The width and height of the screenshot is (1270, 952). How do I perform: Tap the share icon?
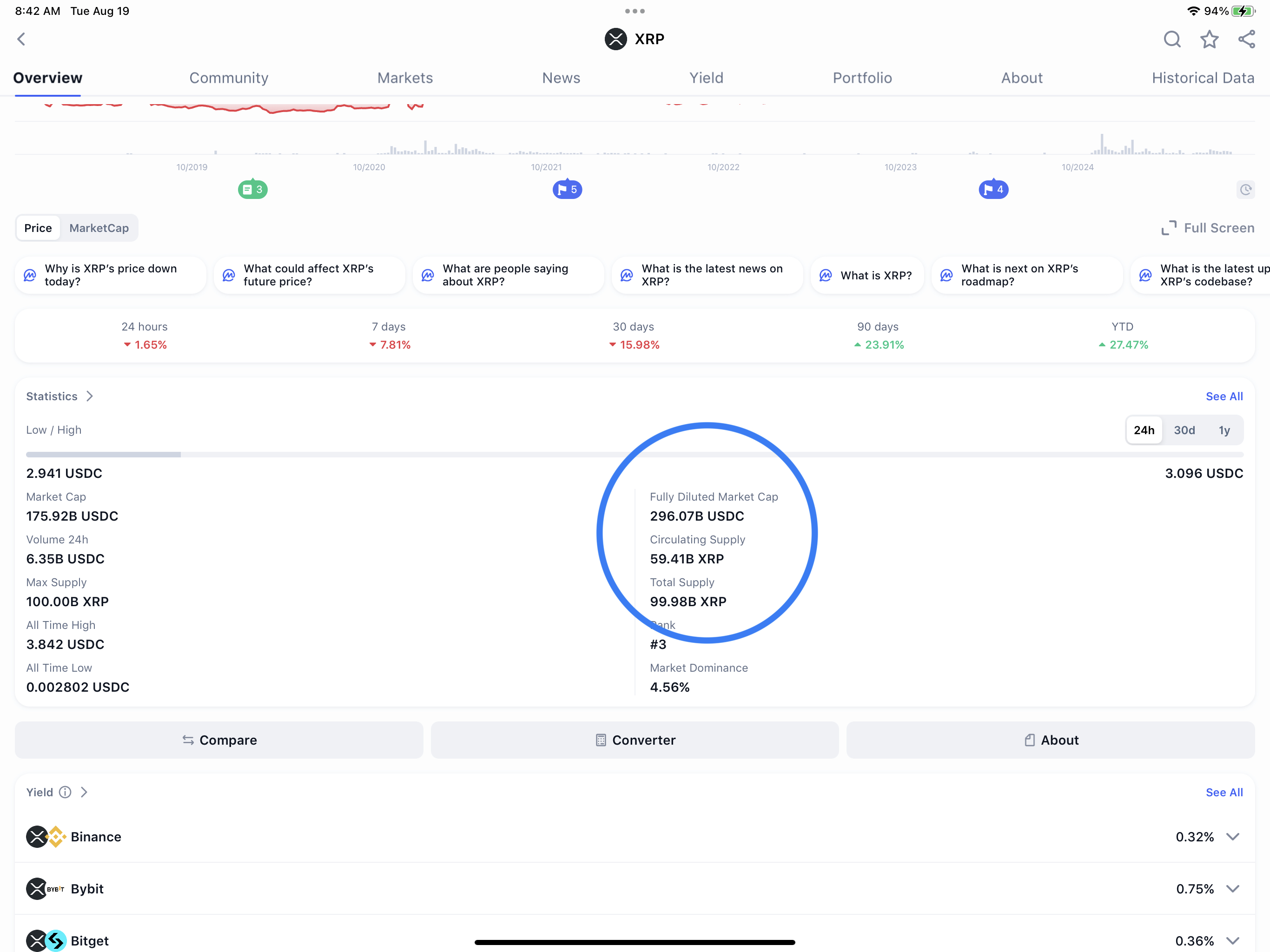point(1246,39)
